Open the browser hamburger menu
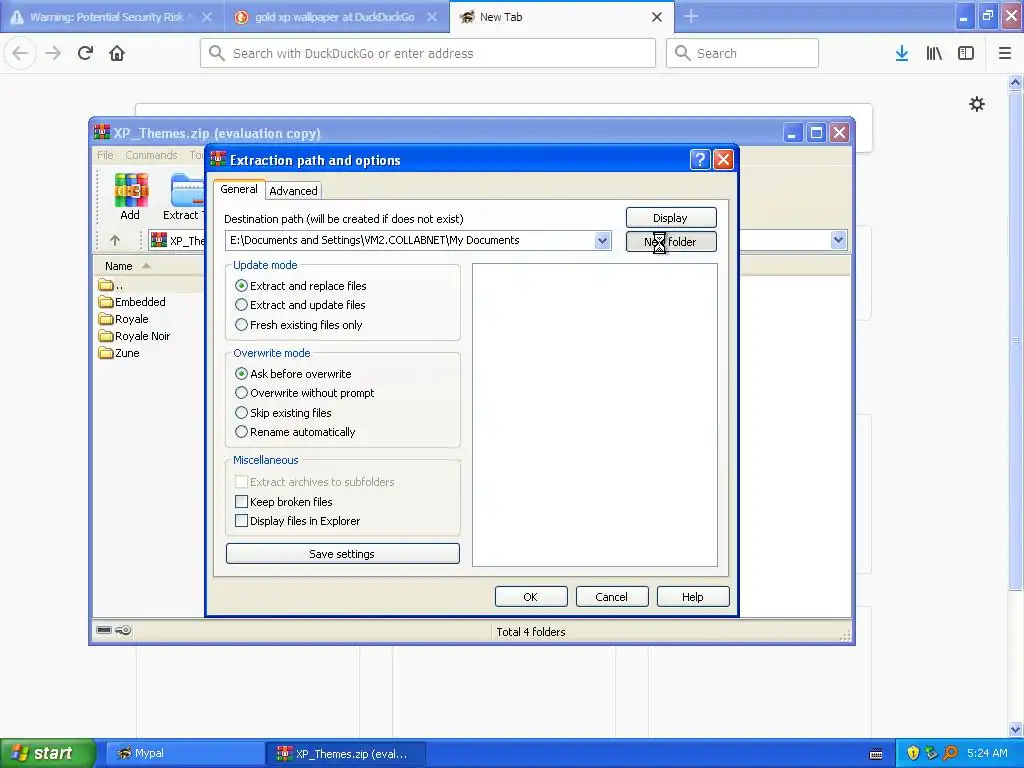Viewport: 1024px width, 768px height. 1005,54
